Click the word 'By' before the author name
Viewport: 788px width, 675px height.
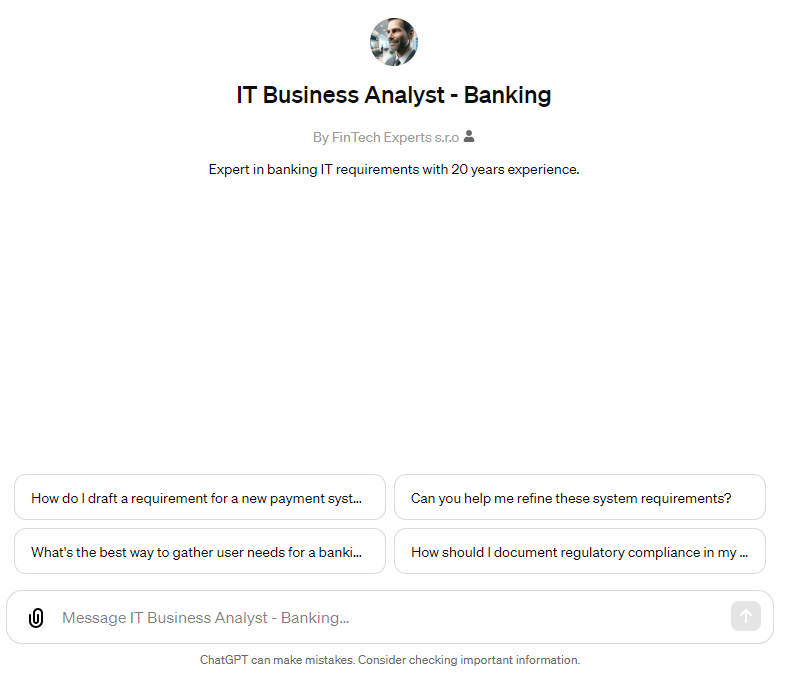(x=321, y=138)
